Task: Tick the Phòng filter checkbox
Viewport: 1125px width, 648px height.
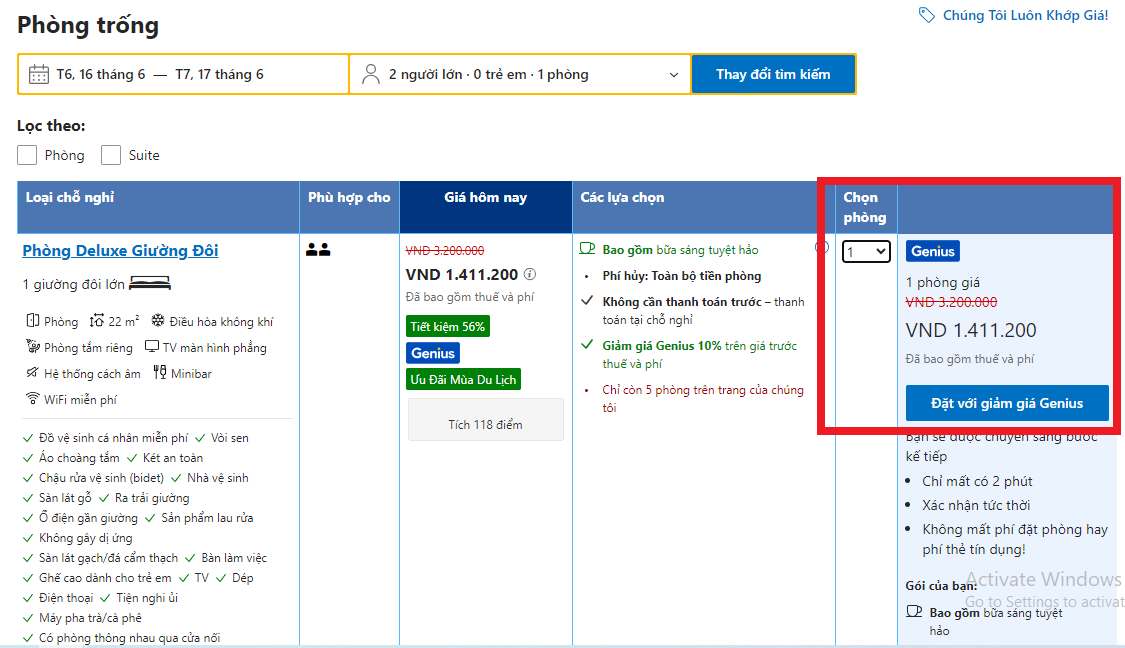Action: (27, 155)
